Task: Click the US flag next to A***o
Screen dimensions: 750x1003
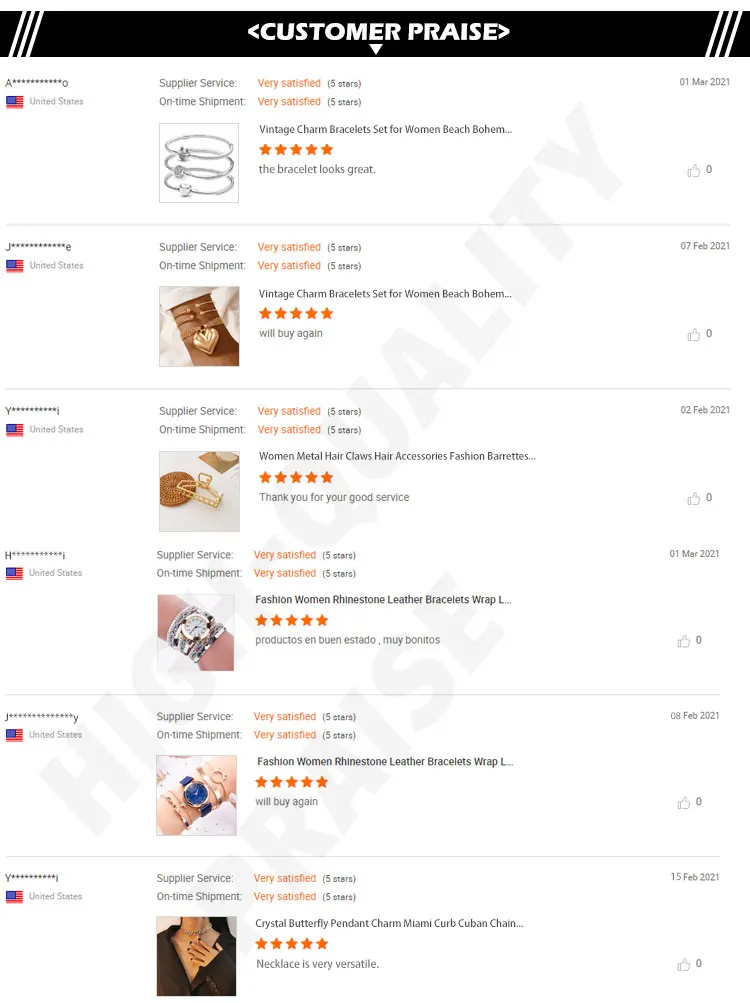Action: [x=15, y=102]
